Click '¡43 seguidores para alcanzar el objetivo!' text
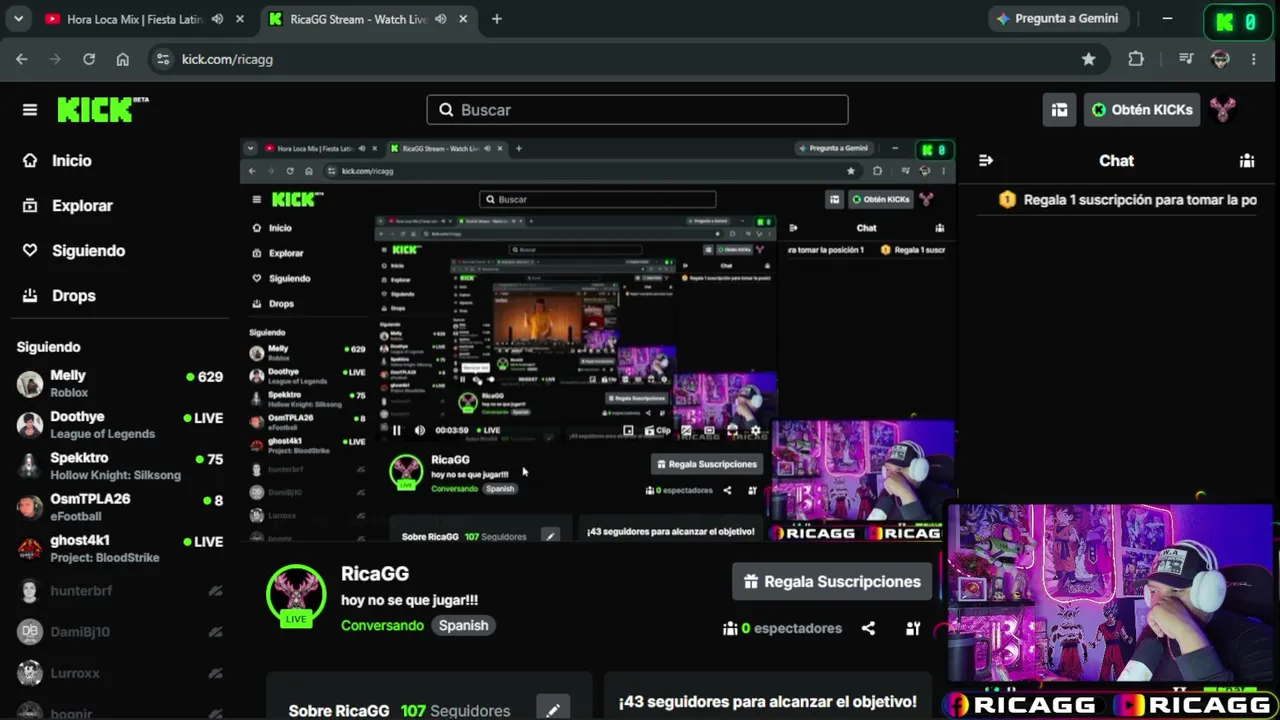The width and height of the screenshot is (1280, 720). click(x=768, y=702)
